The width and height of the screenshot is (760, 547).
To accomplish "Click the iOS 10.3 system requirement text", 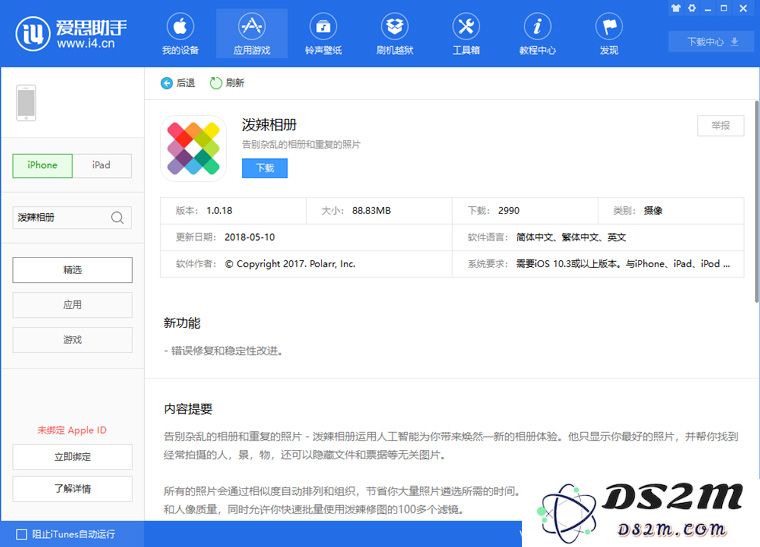I will 623,264.
